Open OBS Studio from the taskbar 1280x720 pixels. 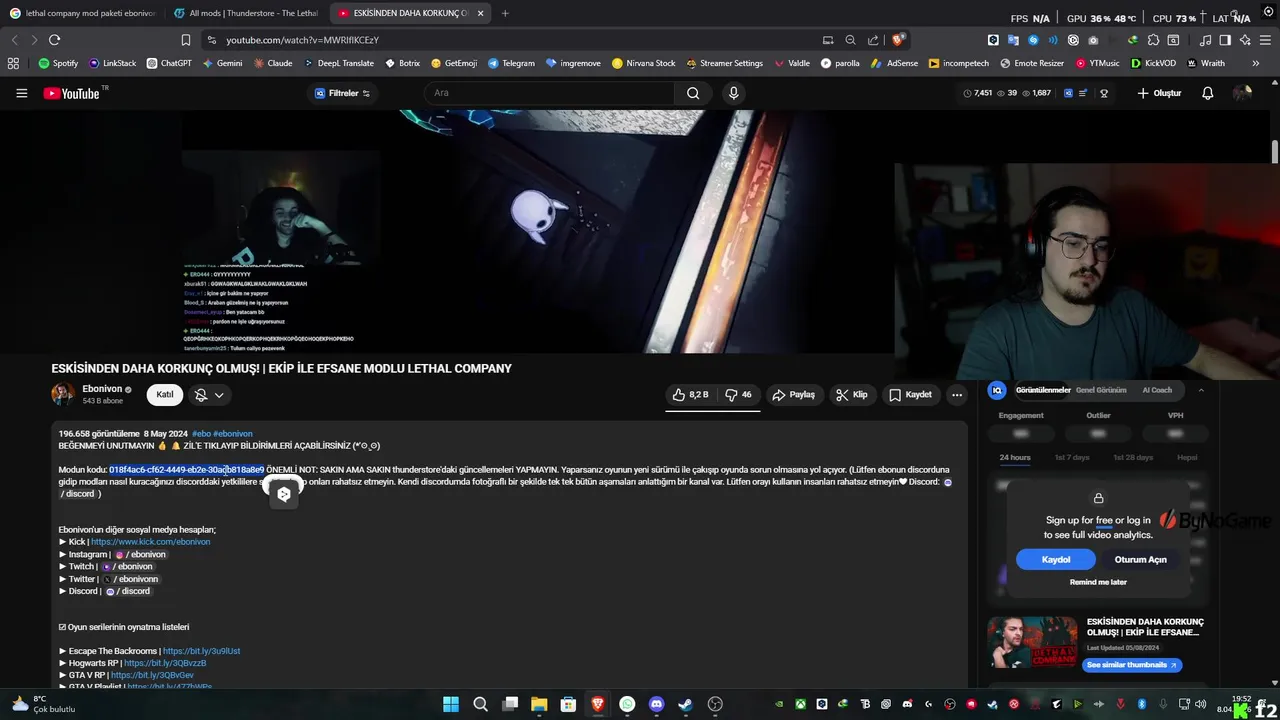(x=715, y=704)
